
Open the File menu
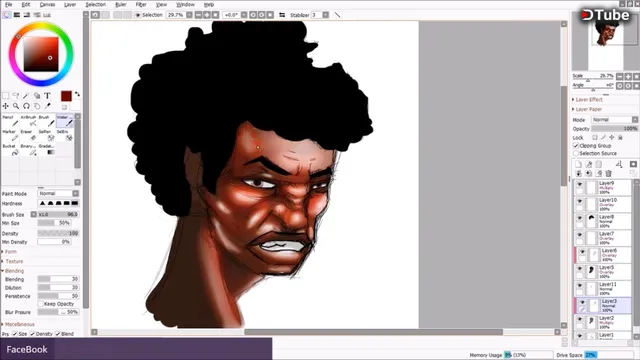point(8,4)
